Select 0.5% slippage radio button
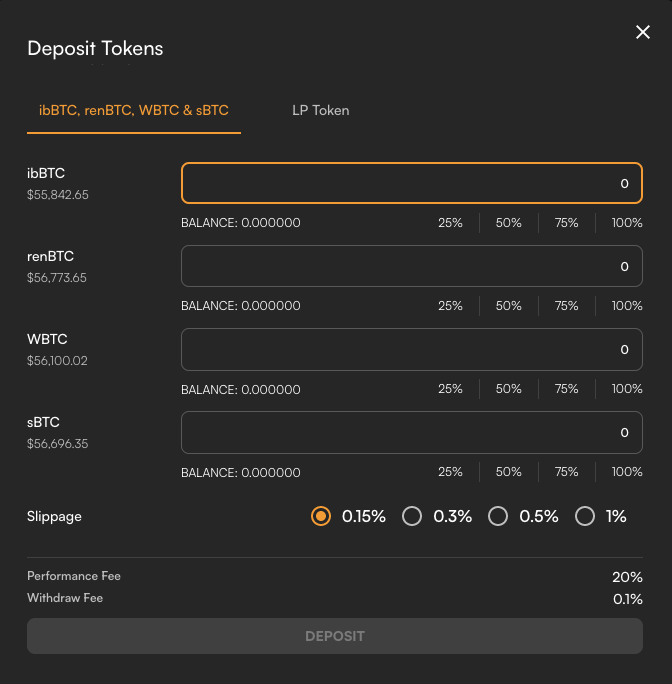This screenshot has height=684, width=672. coord(497,516)
